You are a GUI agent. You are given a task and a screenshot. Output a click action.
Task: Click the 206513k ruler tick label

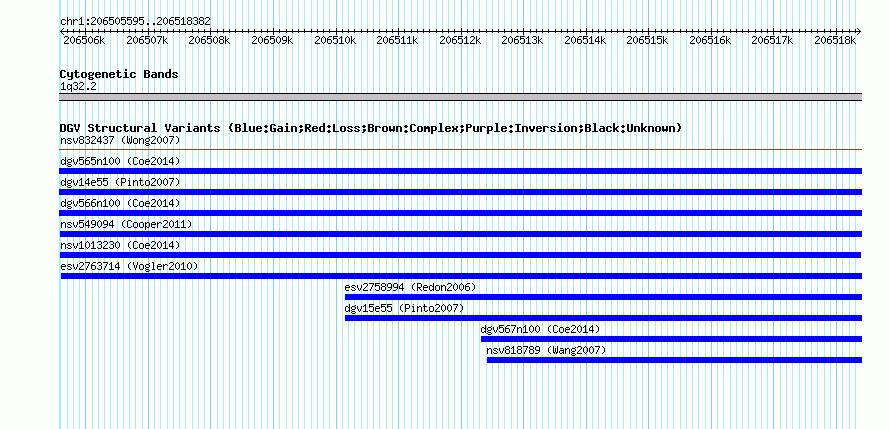522,40
